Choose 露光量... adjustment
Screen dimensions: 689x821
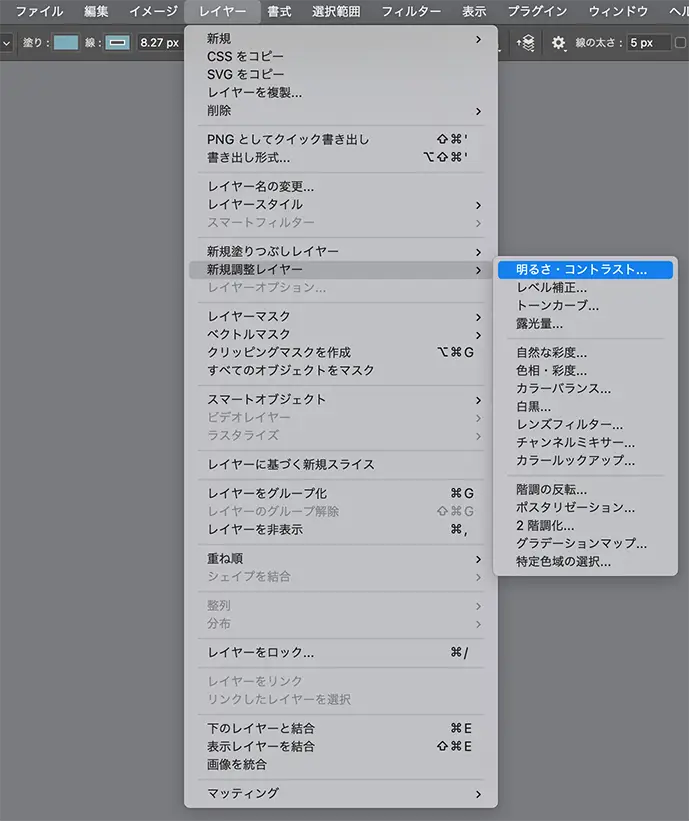pyautogui.click(x=585, y=324)
